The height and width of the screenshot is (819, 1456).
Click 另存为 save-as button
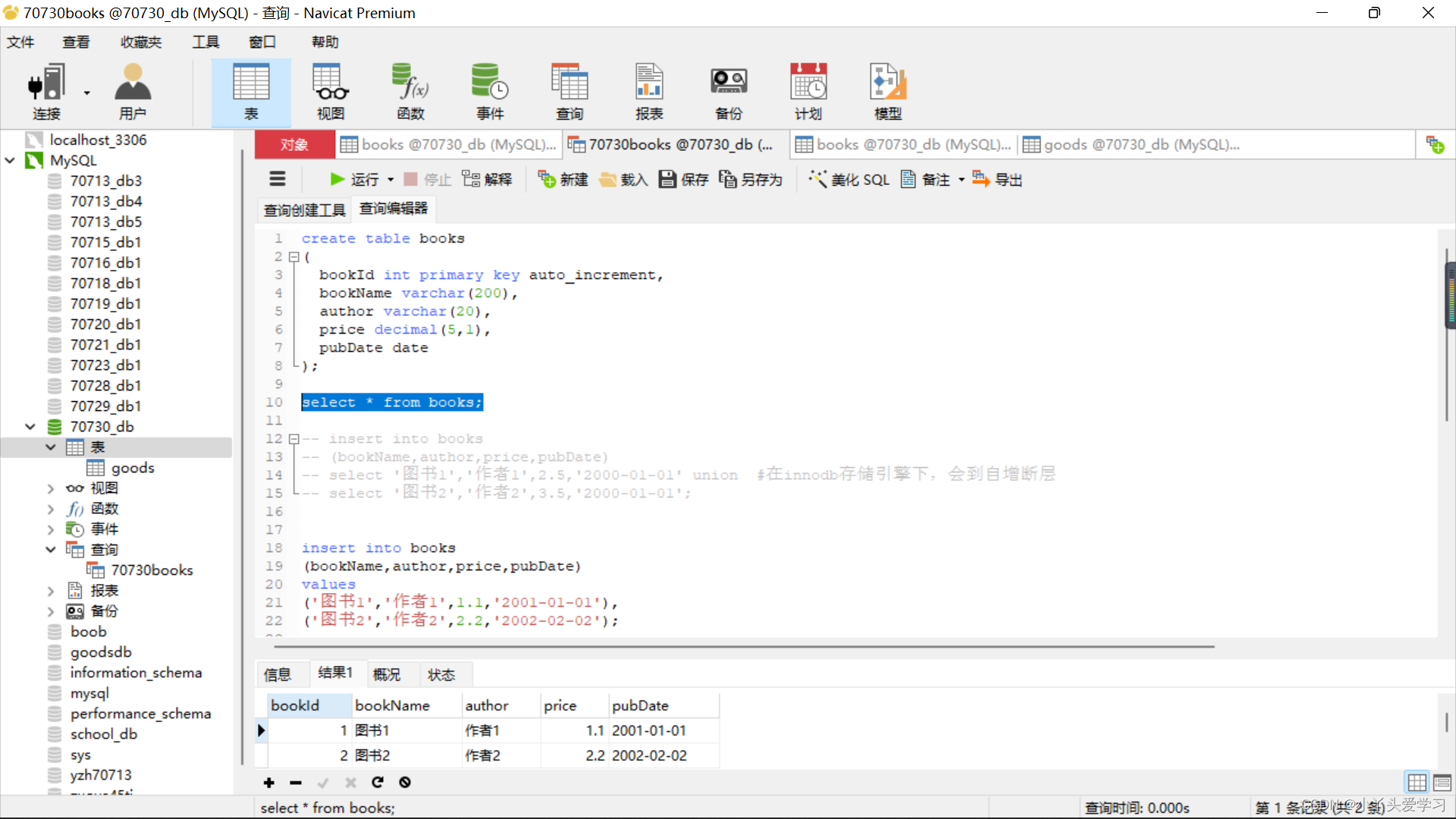[x=751, y=179]
